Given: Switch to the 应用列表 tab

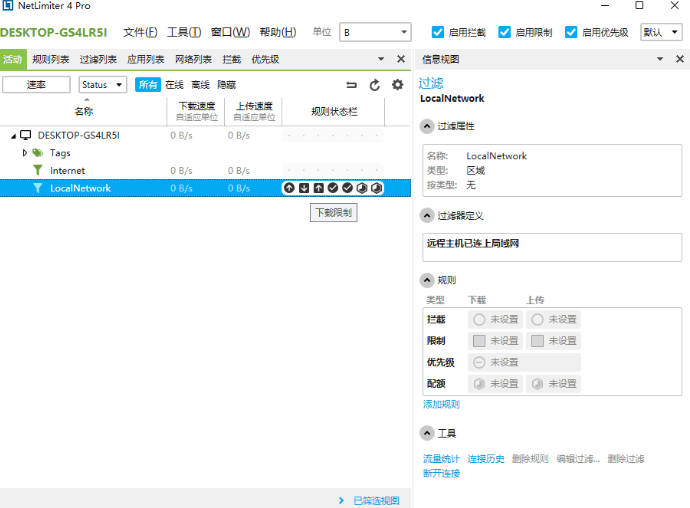Looking at the screenshot, I should coord(146,59).
